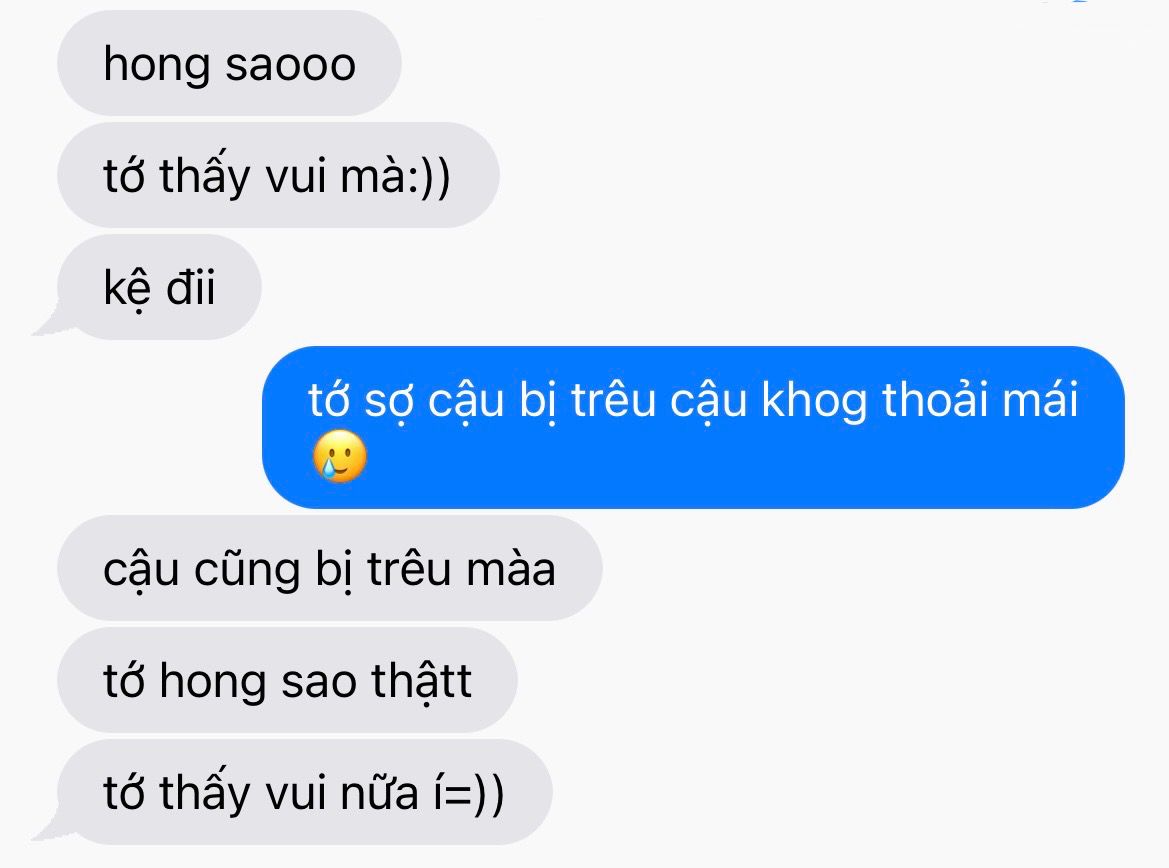The width and height of the screenshot is (1169, 868).
Task: Click the blue sent message bubble
Action: tap(693, 427)
